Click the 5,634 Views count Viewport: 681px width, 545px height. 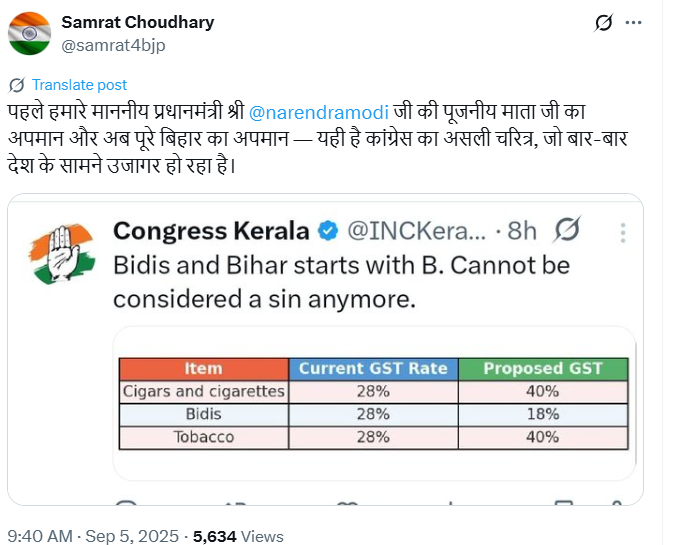coord(238,536)
